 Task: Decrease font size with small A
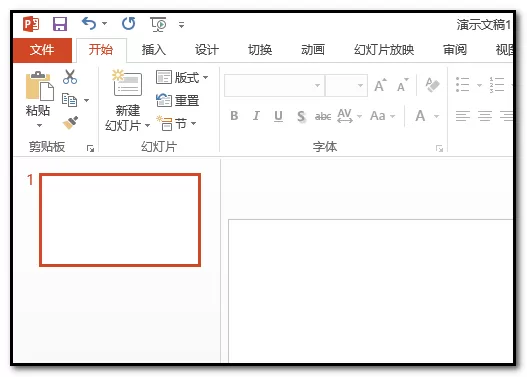click(x=402, y=86)
